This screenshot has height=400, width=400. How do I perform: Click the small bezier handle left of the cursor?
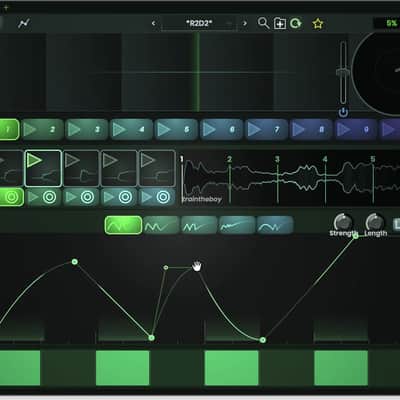point(166,267)
